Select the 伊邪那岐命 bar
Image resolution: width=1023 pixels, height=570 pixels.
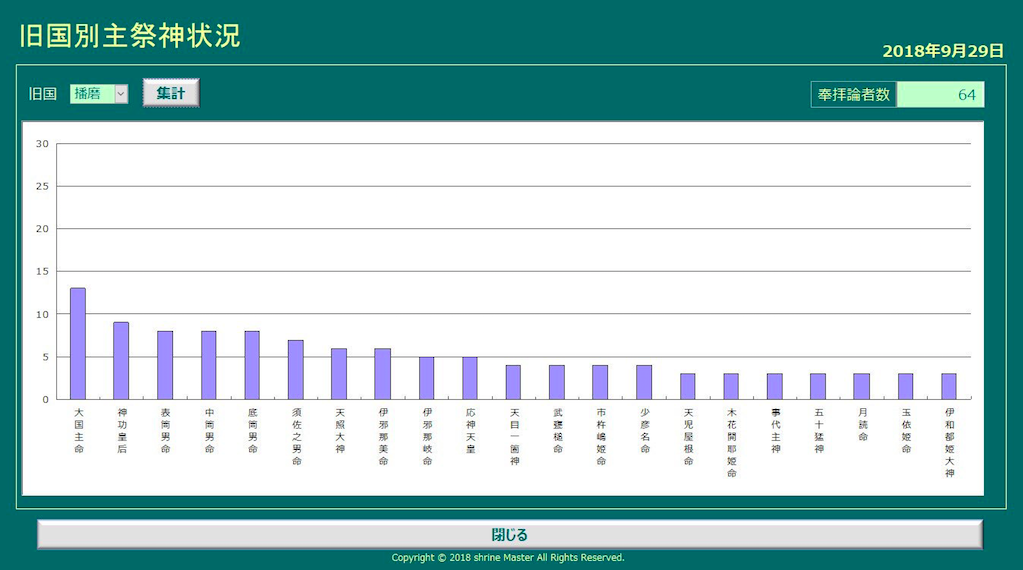426,378
